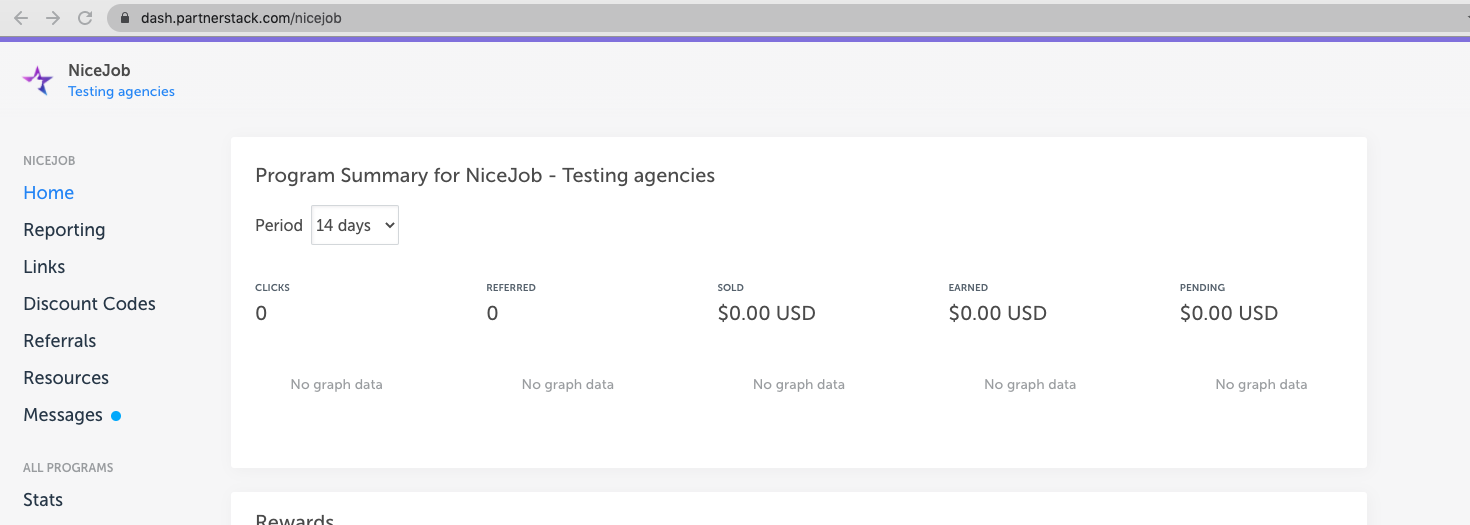Open Stats under All Programs
This screenshot has width=1470, height=525.
click(x=43, y=500)
